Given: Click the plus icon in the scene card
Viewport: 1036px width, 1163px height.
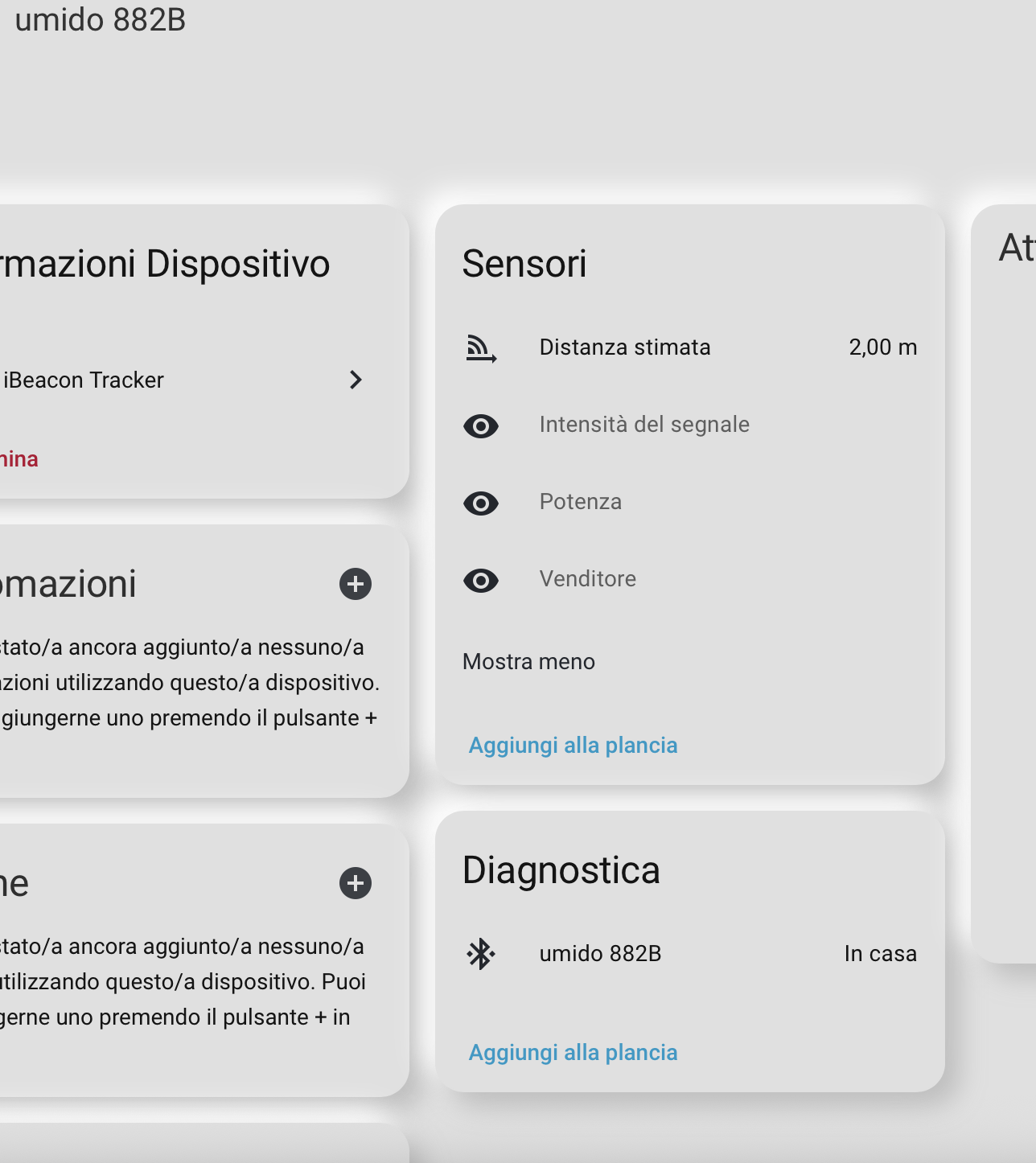Looking at the screenshot, I should tap(356, 883).
